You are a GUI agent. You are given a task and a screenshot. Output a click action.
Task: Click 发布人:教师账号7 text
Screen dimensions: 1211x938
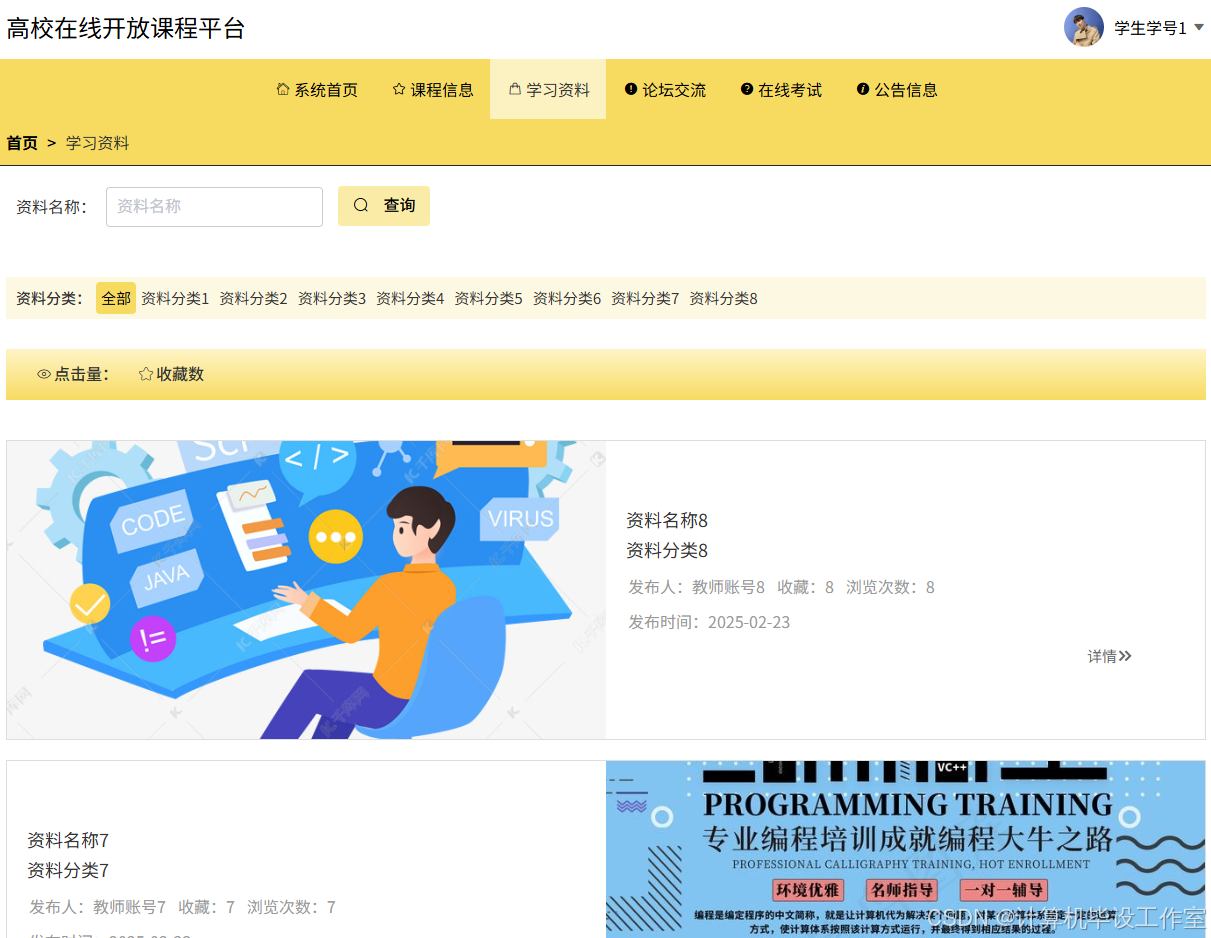pos(98,907)
